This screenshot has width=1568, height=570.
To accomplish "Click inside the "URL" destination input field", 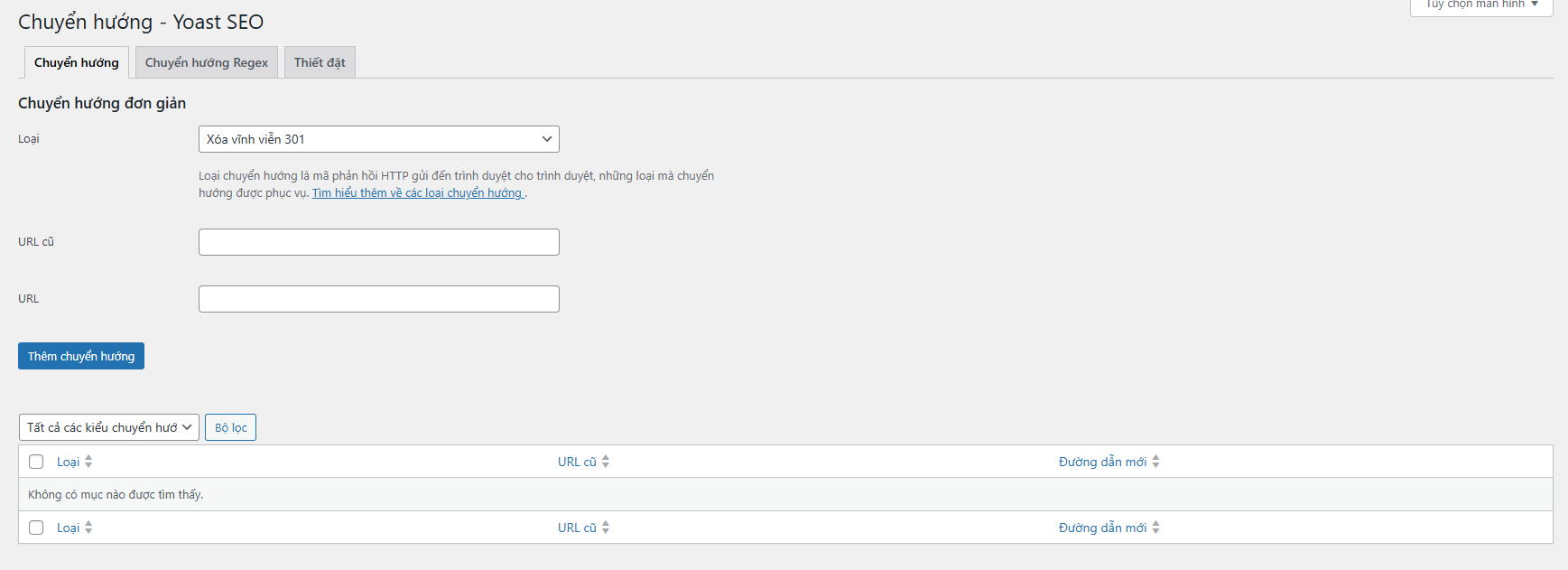I will tap(378, 298).
